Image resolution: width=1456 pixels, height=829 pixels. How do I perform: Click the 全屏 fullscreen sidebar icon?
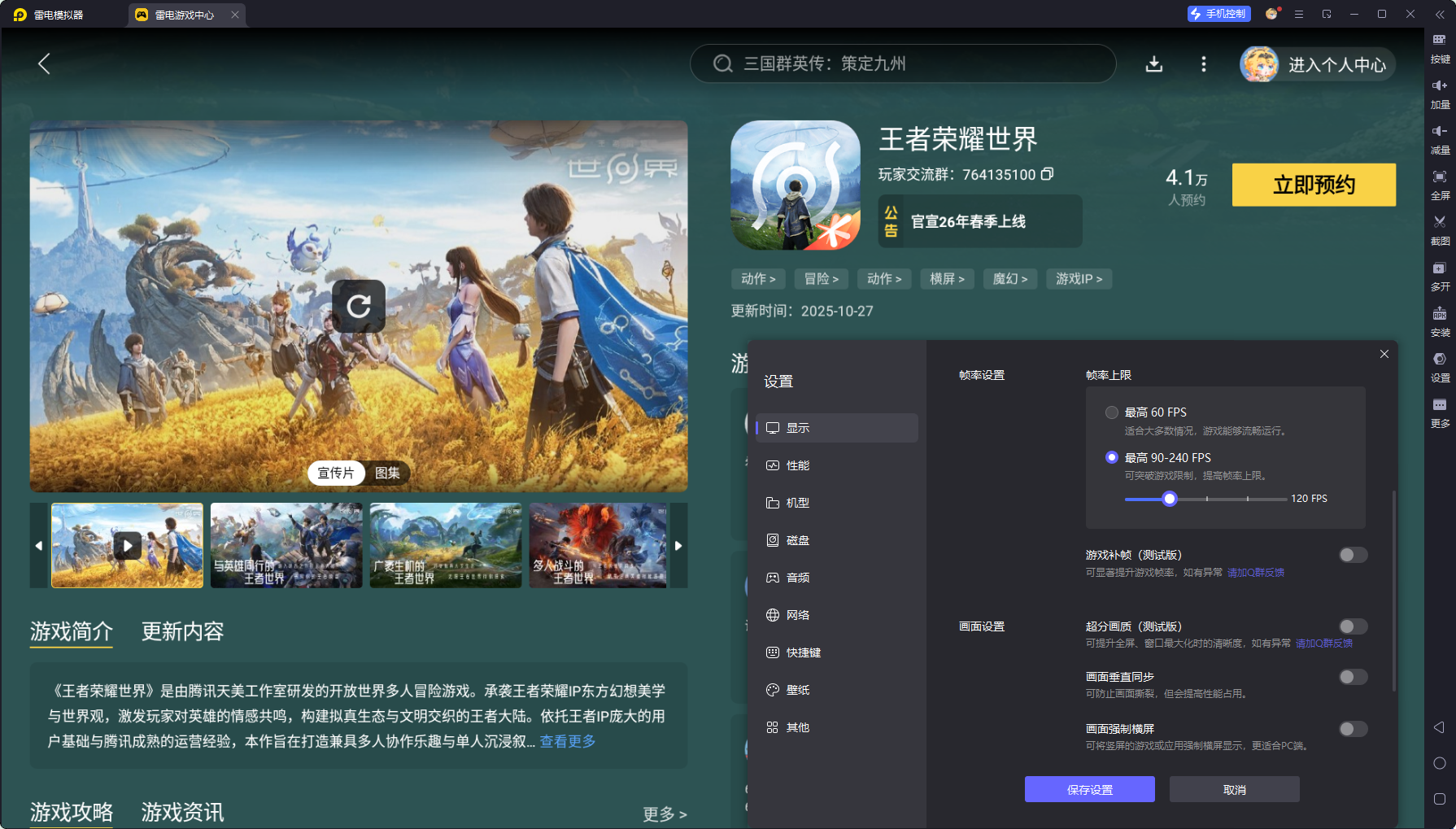pyautogui.click(x=1438, y=185)
